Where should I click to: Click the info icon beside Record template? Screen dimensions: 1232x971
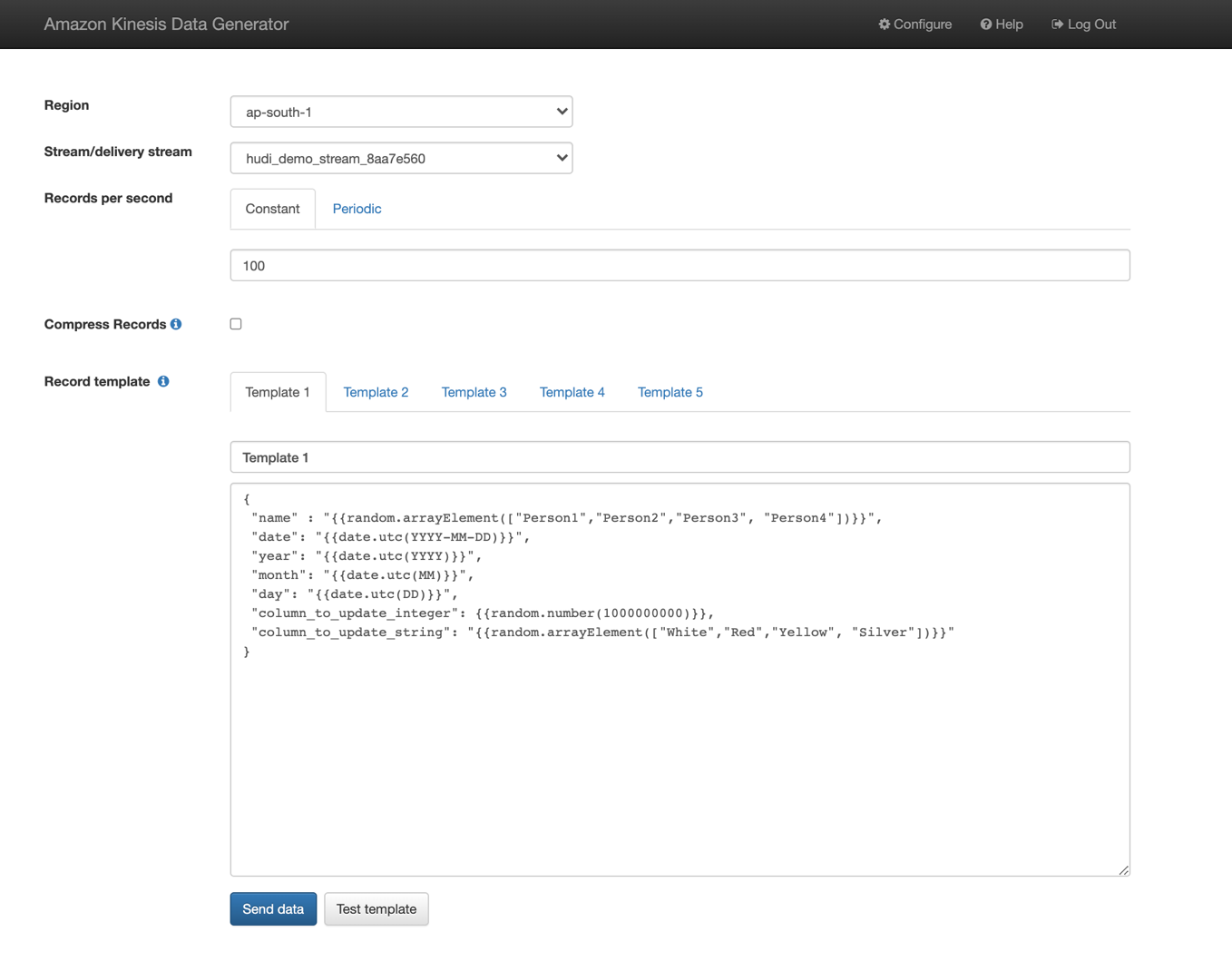(163, 381)
